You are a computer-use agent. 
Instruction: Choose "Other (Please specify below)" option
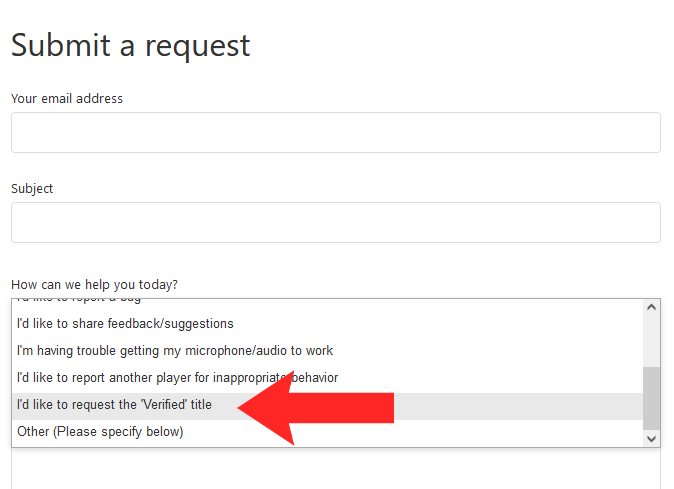(328, 432)
